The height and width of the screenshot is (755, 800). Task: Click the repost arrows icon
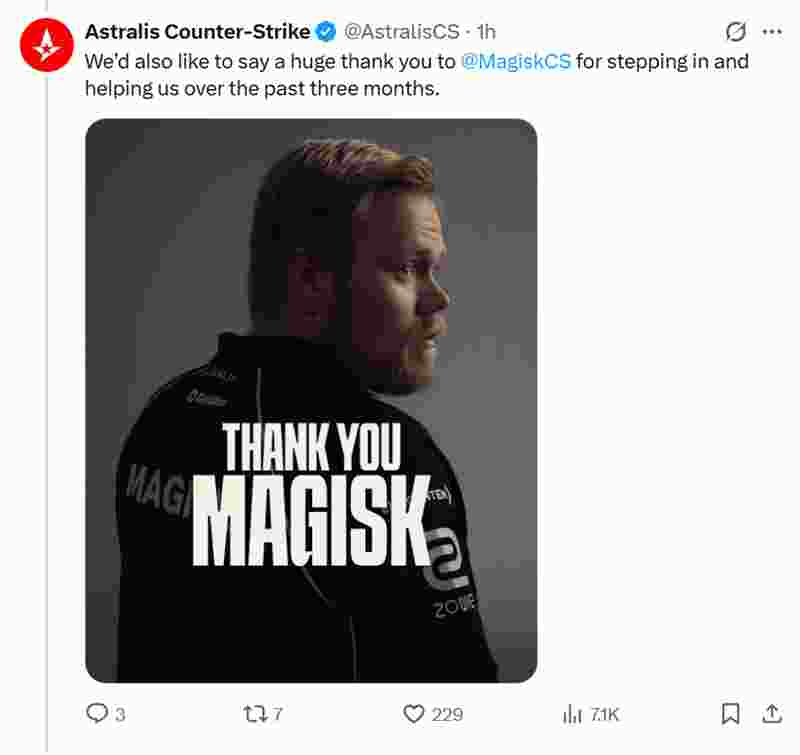256,713
